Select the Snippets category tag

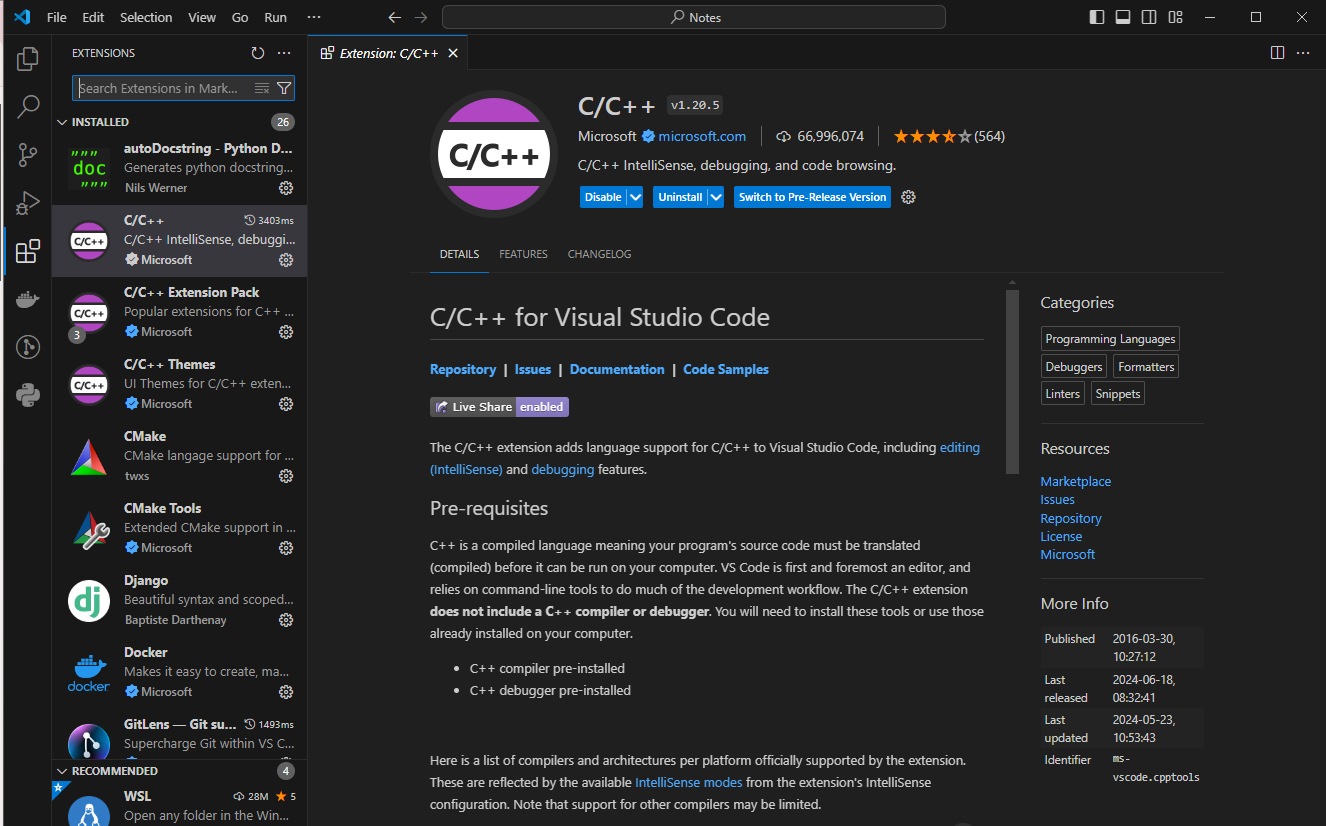1118,394
